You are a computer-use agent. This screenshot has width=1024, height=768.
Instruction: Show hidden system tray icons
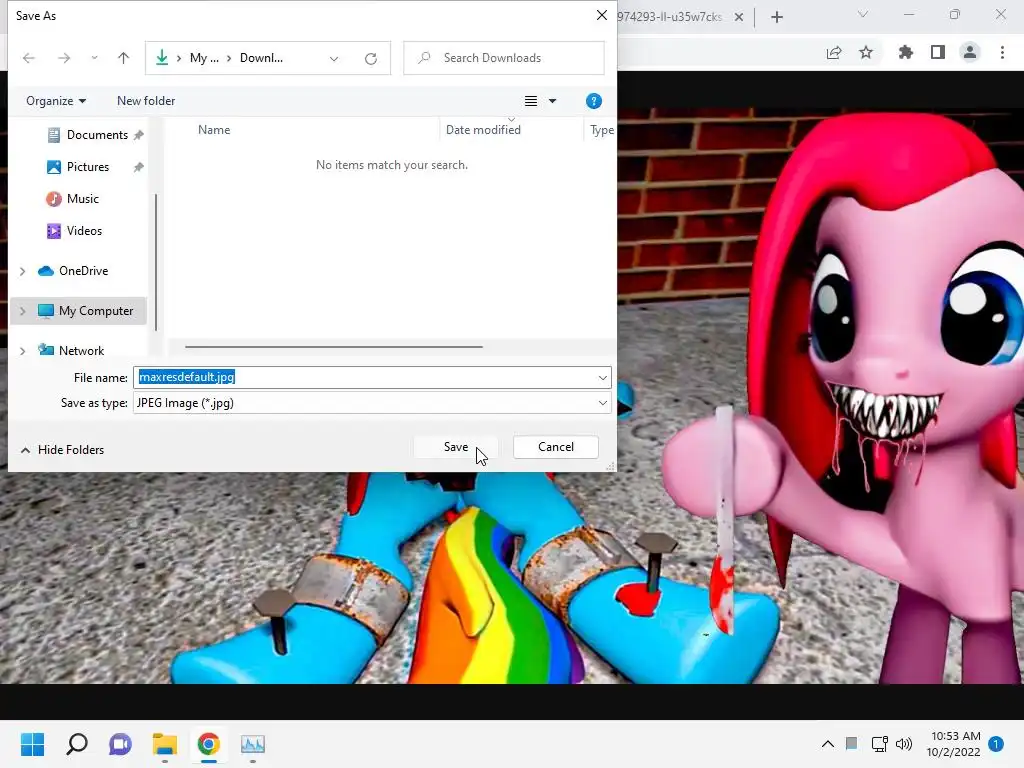coord(827,744)
